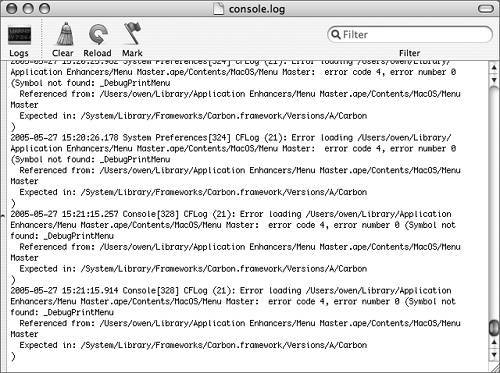Screen dimensions: 500x373
Task: Click the up arrow at the scrollbar's bottom
Action: click(x=494, y=342)
